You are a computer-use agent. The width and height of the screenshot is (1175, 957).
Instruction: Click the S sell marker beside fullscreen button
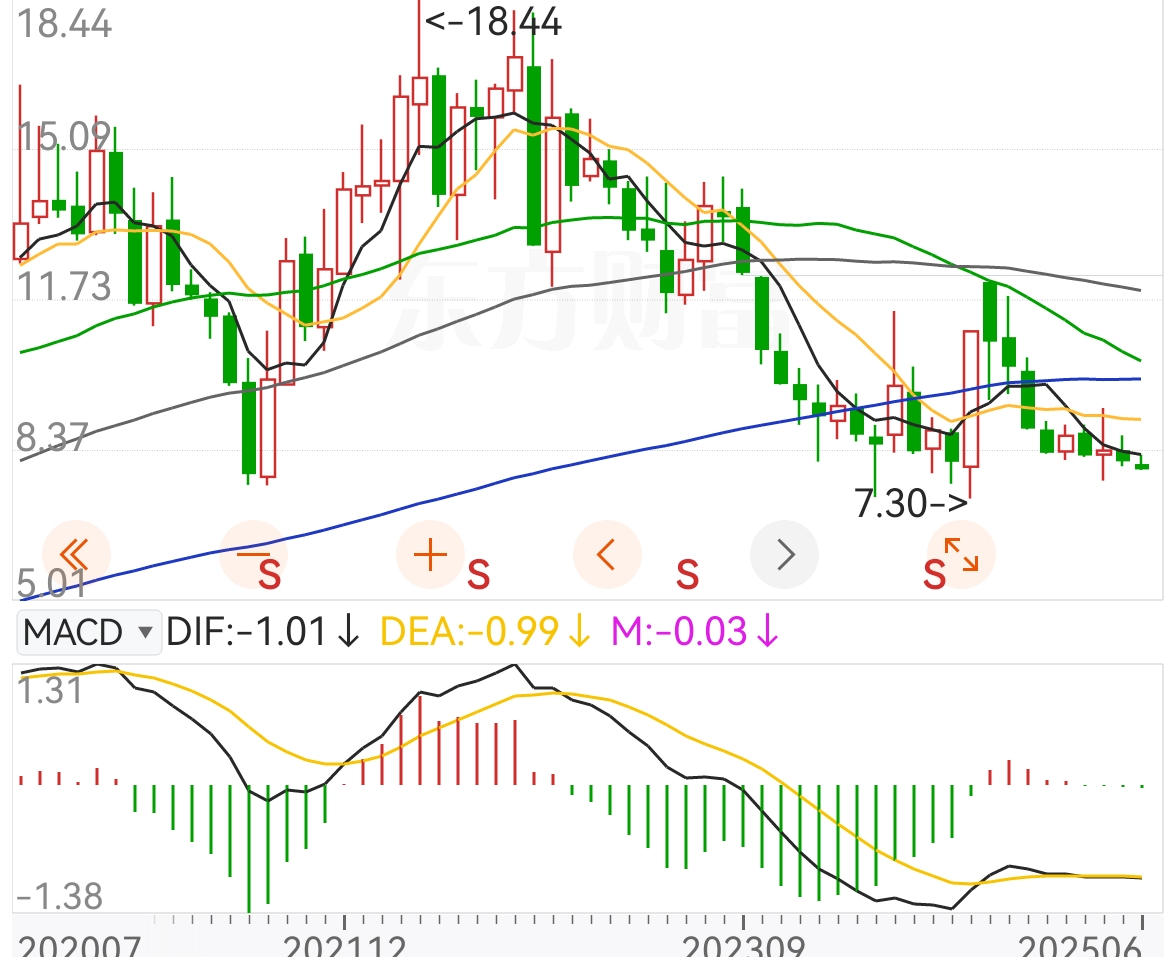tap(934, 576)
